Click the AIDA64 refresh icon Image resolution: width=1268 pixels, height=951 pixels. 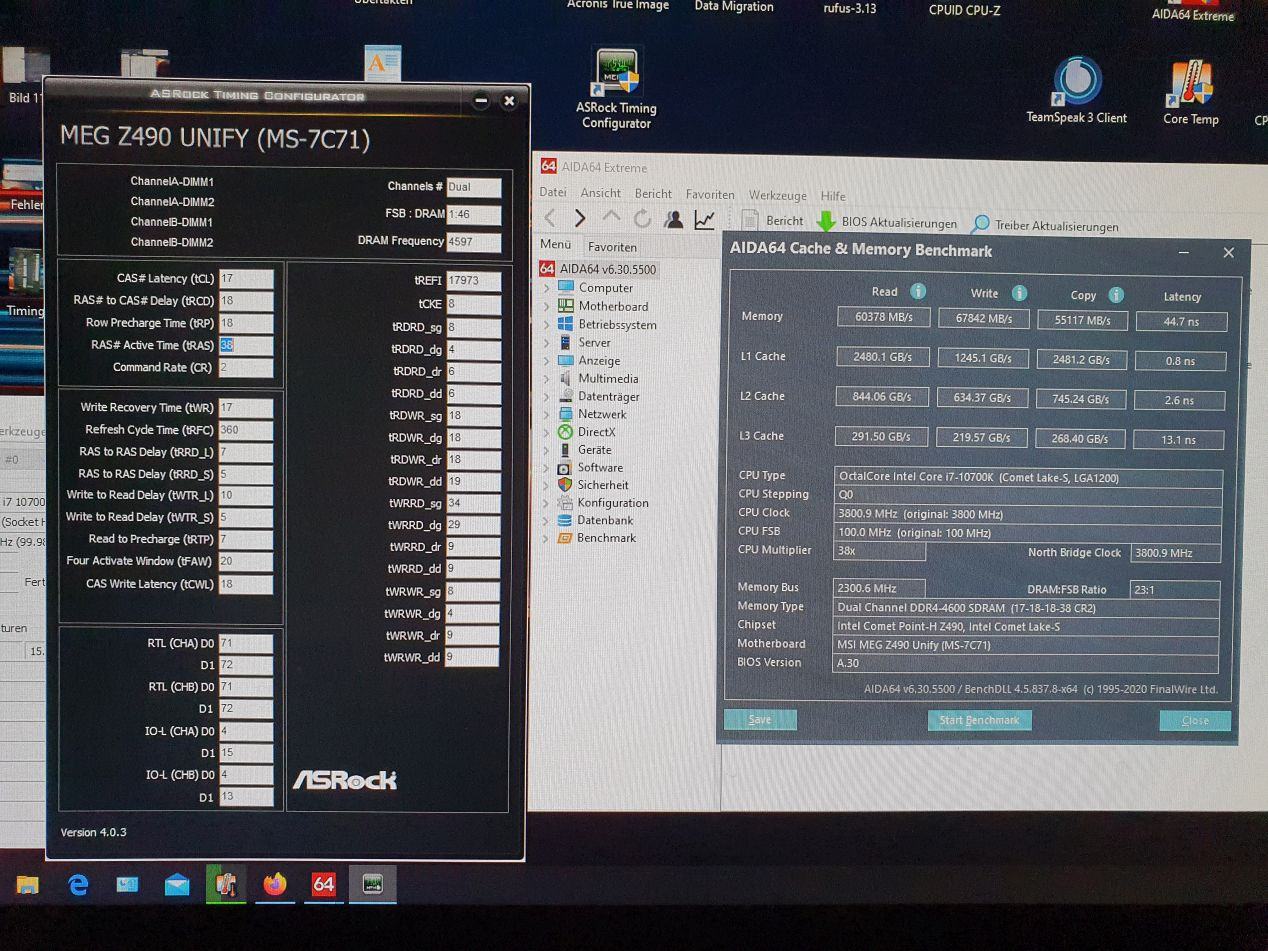(643, 218)
